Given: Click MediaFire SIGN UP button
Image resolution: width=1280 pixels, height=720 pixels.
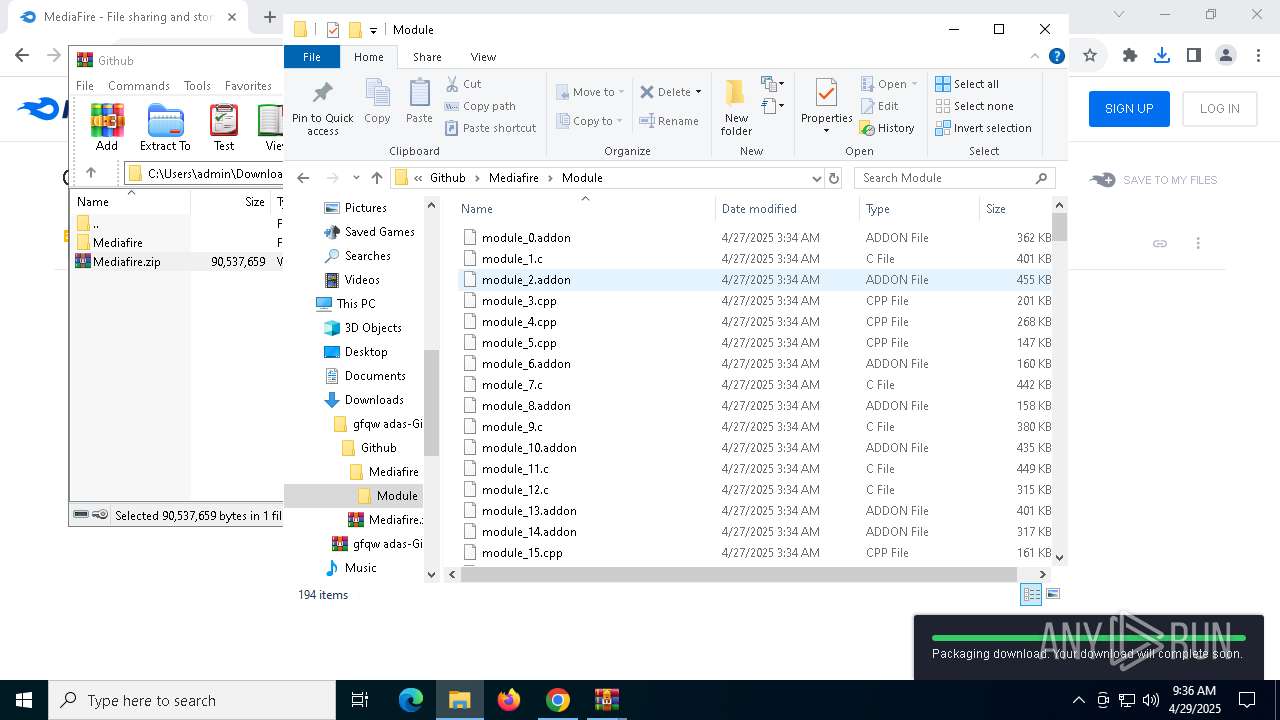Looking at the screenshot, I should coord(1129,109).
